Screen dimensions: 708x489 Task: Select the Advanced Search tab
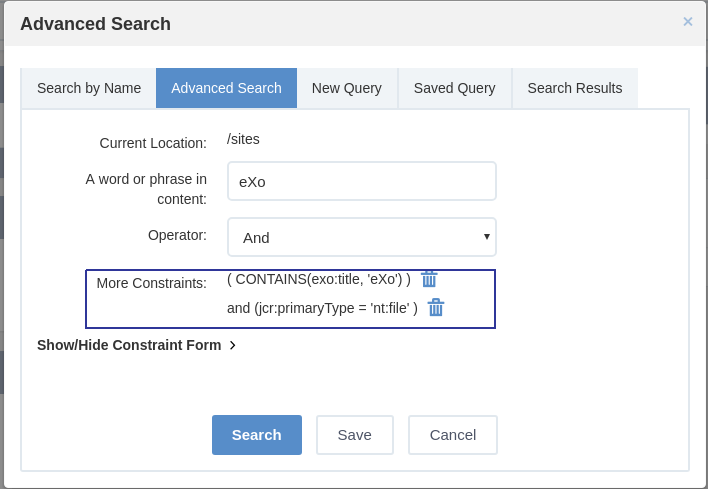[x=226, y=88]
